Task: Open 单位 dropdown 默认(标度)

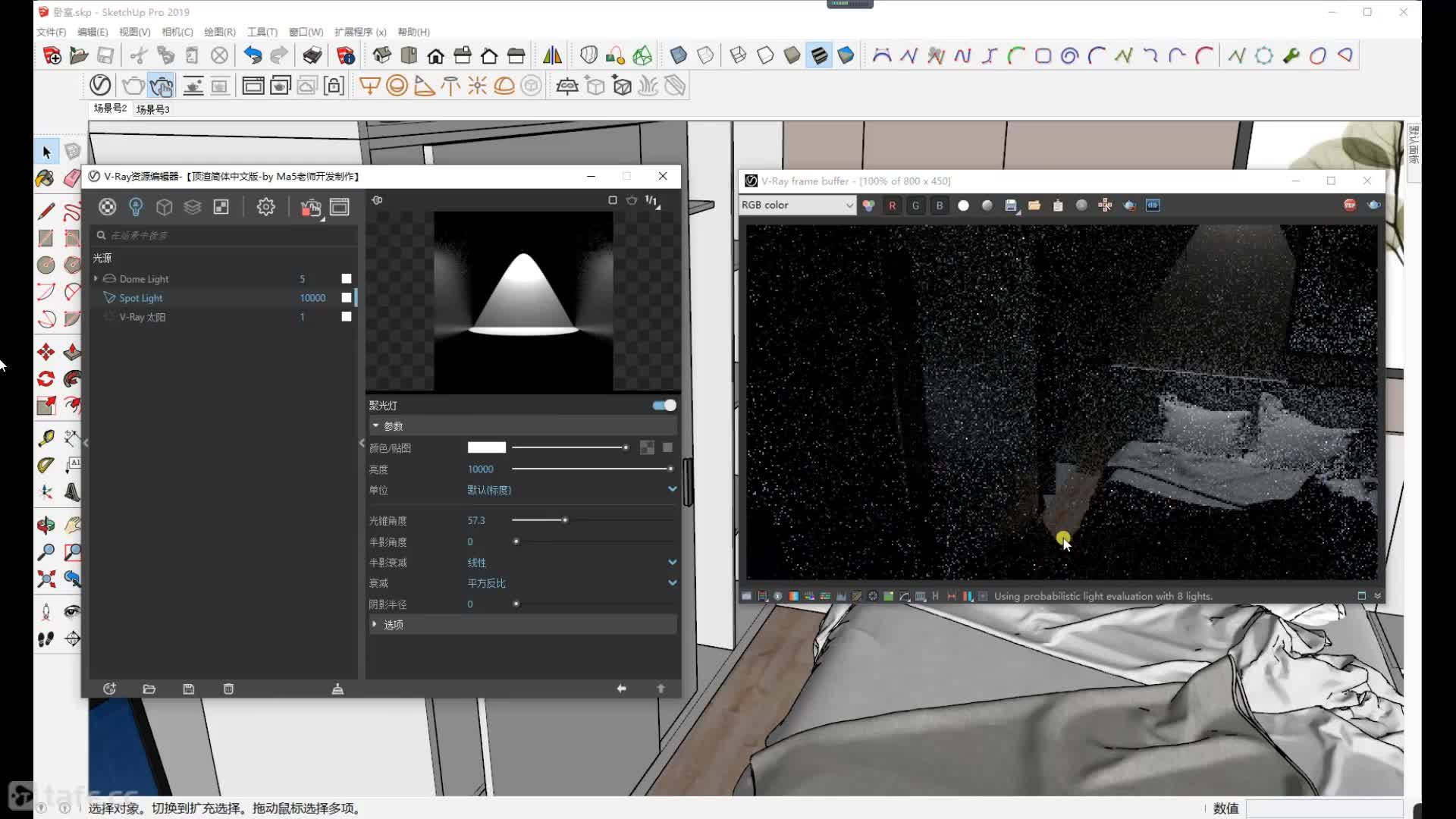Action: (572, 490)
